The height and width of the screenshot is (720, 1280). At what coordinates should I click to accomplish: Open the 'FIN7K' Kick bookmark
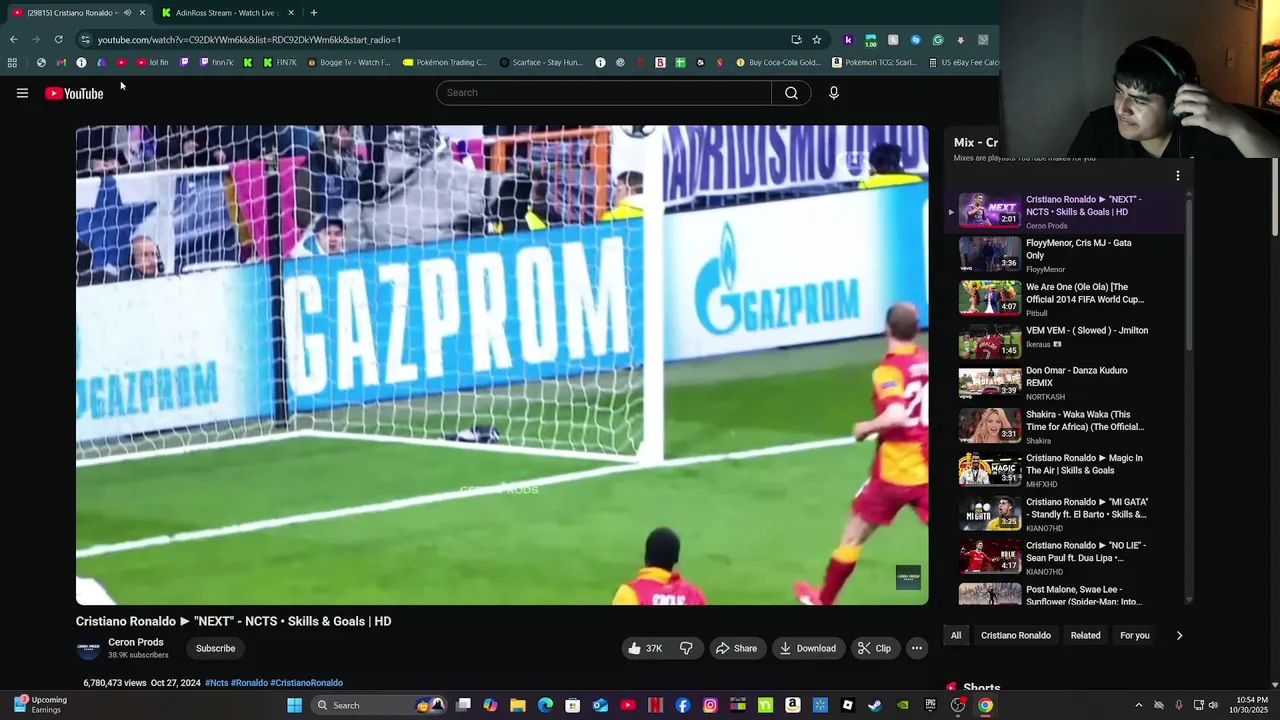[x=280, y=62]
